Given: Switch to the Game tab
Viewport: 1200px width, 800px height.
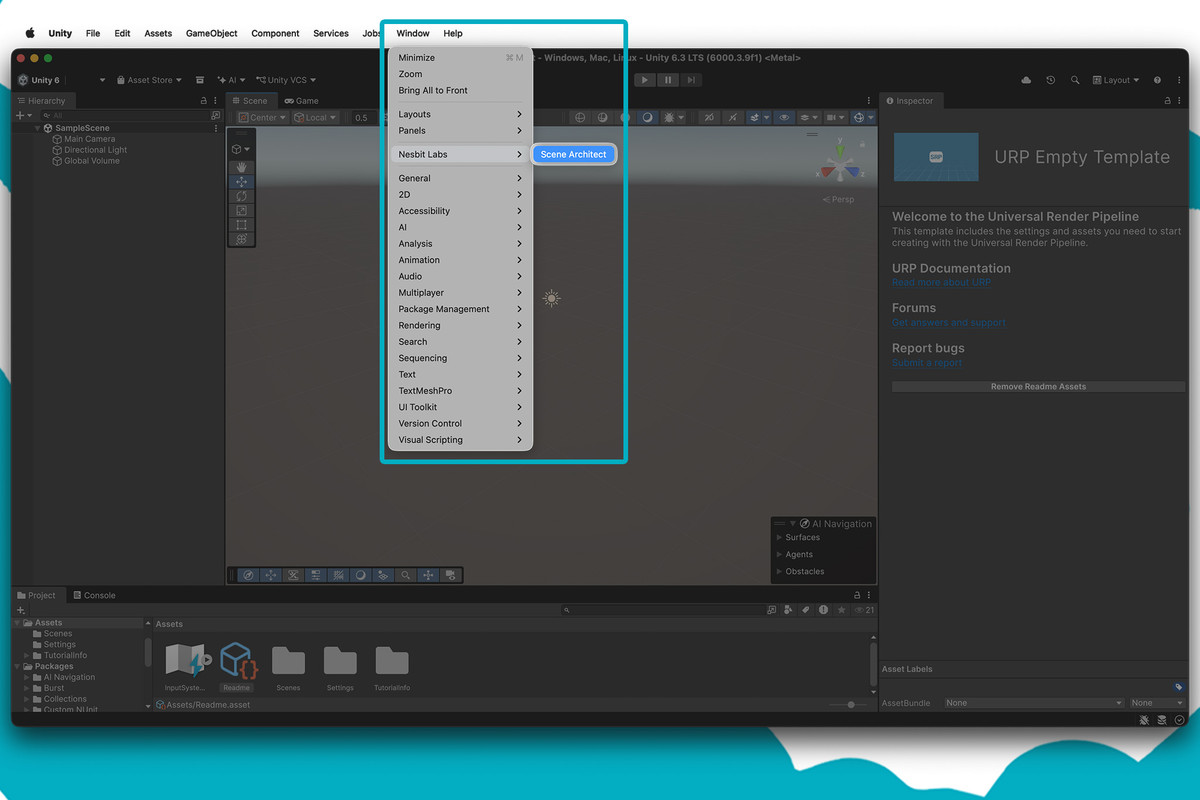Looking at the screenshot, I should 301,101.
